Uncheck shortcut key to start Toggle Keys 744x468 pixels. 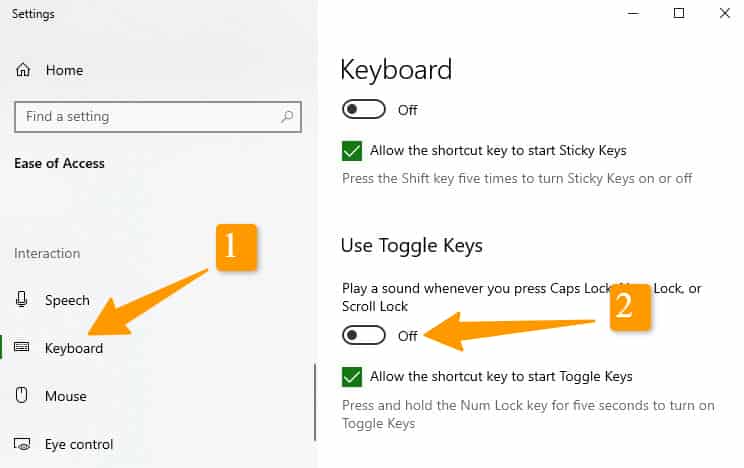352,377
